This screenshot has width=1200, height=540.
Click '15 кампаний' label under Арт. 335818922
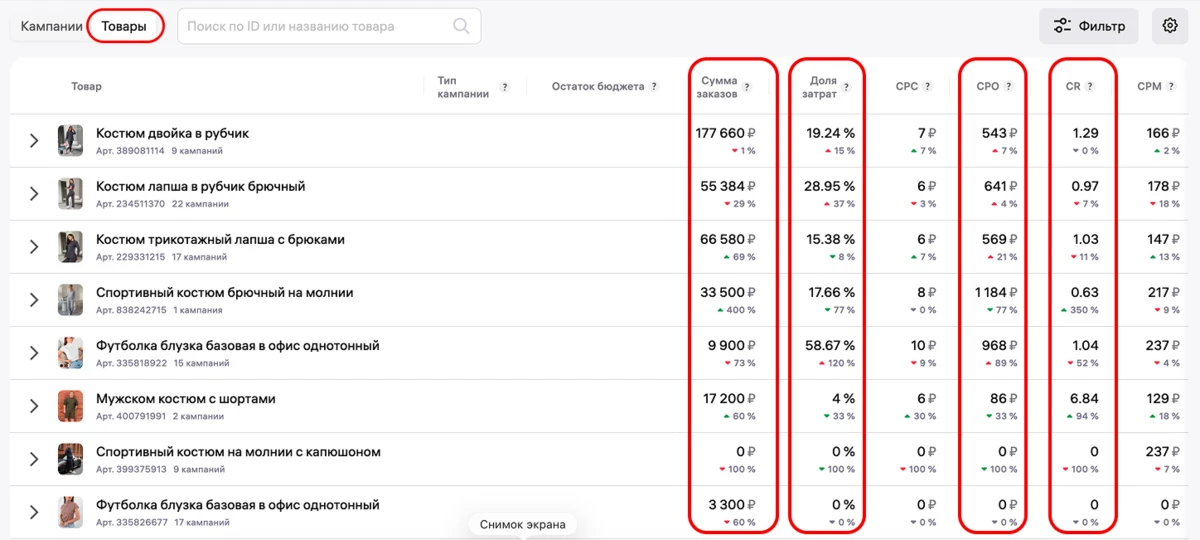pyautogui.click(x=200, y=363)
